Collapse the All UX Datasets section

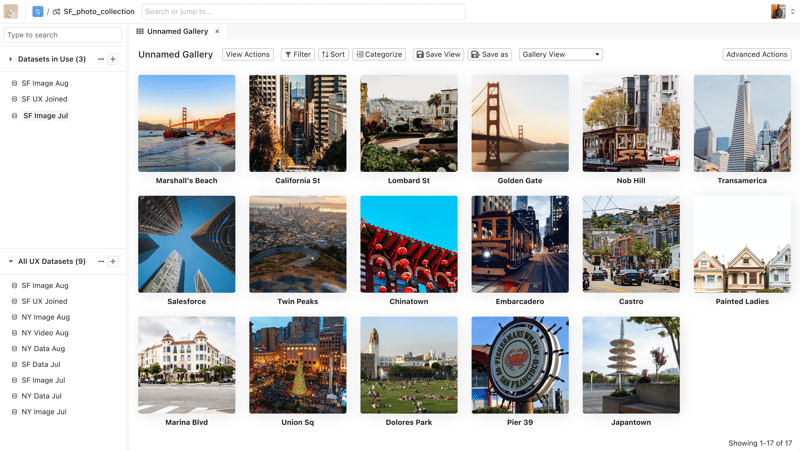point(11,261)
